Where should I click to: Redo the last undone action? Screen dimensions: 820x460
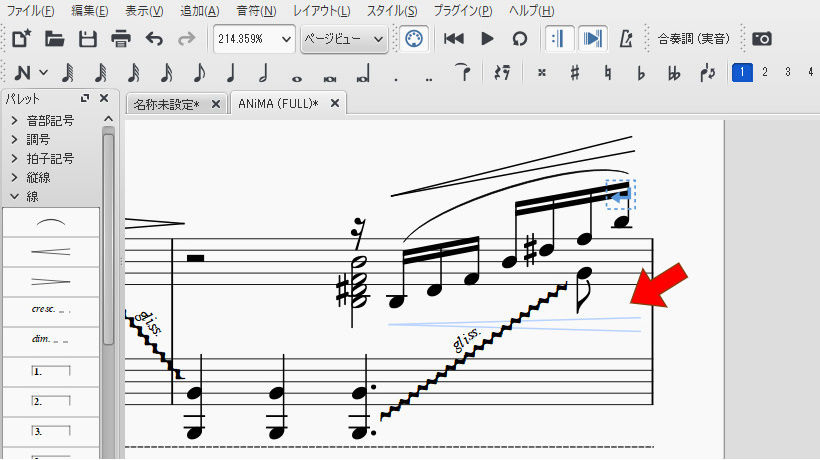(x=187, y=39)
